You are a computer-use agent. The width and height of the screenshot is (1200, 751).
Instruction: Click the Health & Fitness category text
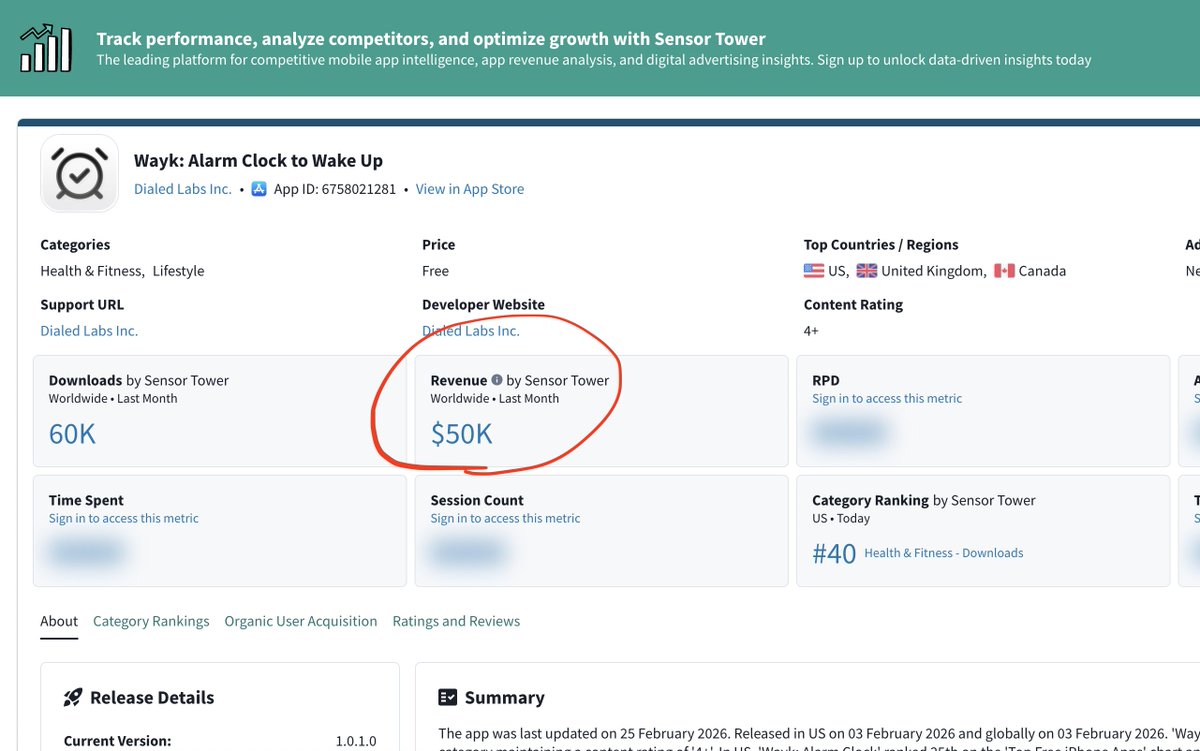pos(92,271)
